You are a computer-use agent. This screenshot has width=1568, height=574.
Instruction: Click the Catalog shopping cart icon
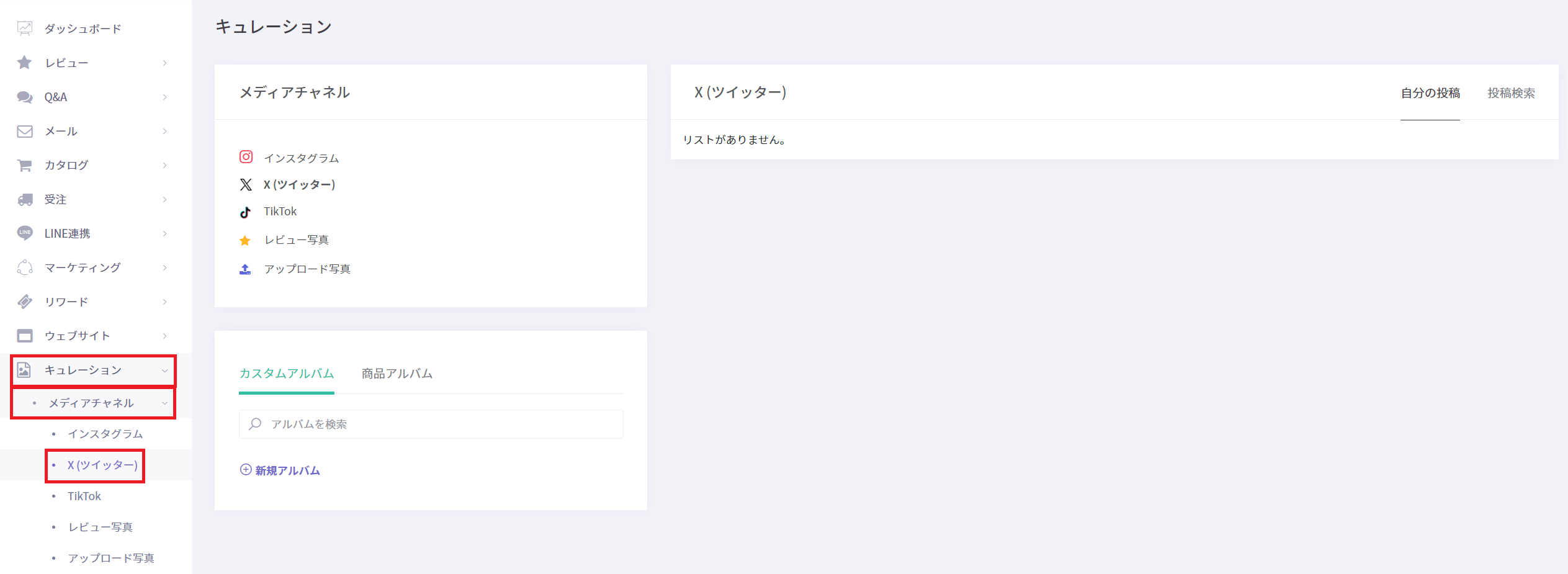coord(25,165)
